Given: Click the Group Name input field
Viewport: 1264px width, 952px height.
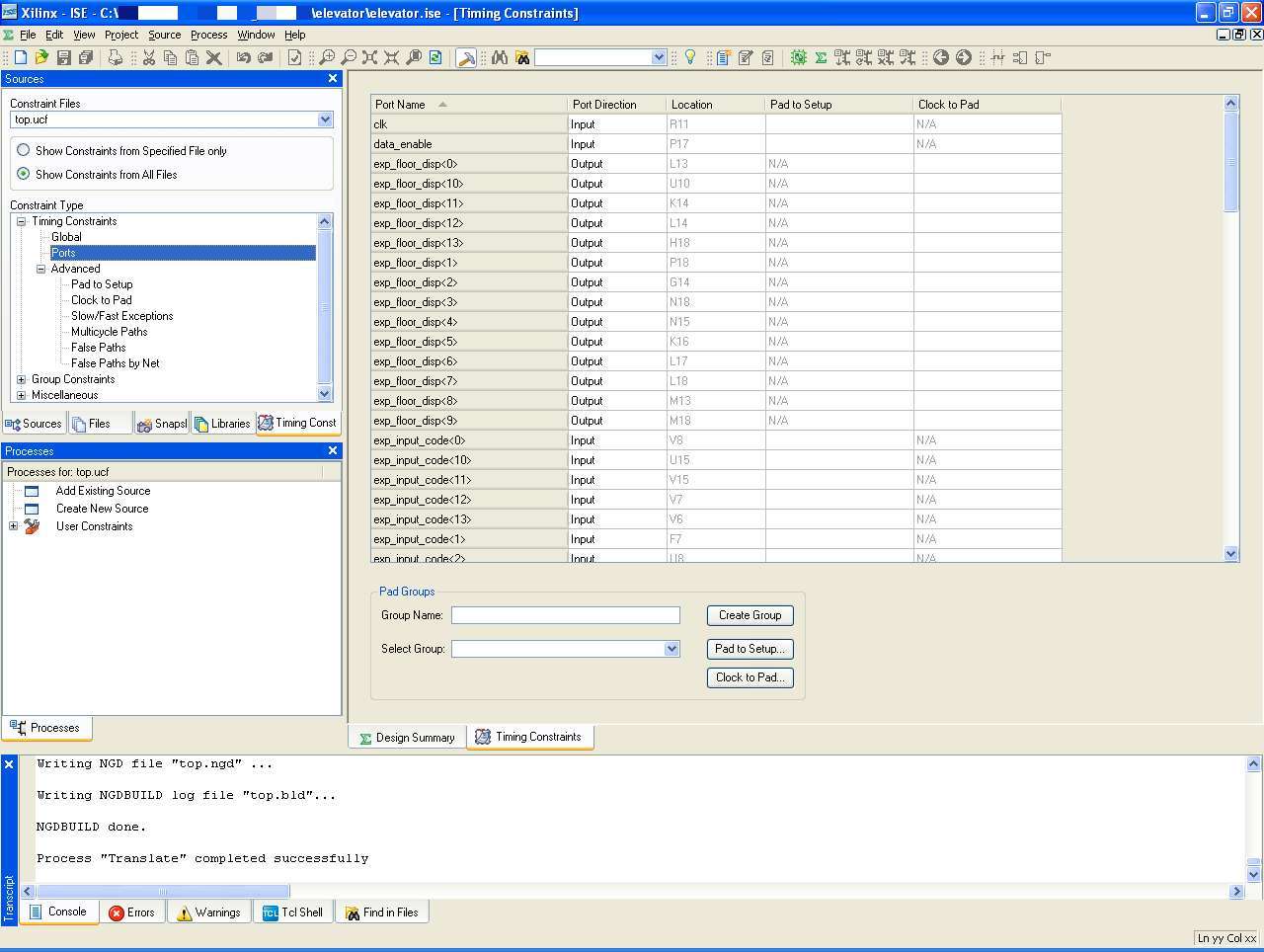Looking at the screenshot, I should pyautogui.click(x=565, y=615).
